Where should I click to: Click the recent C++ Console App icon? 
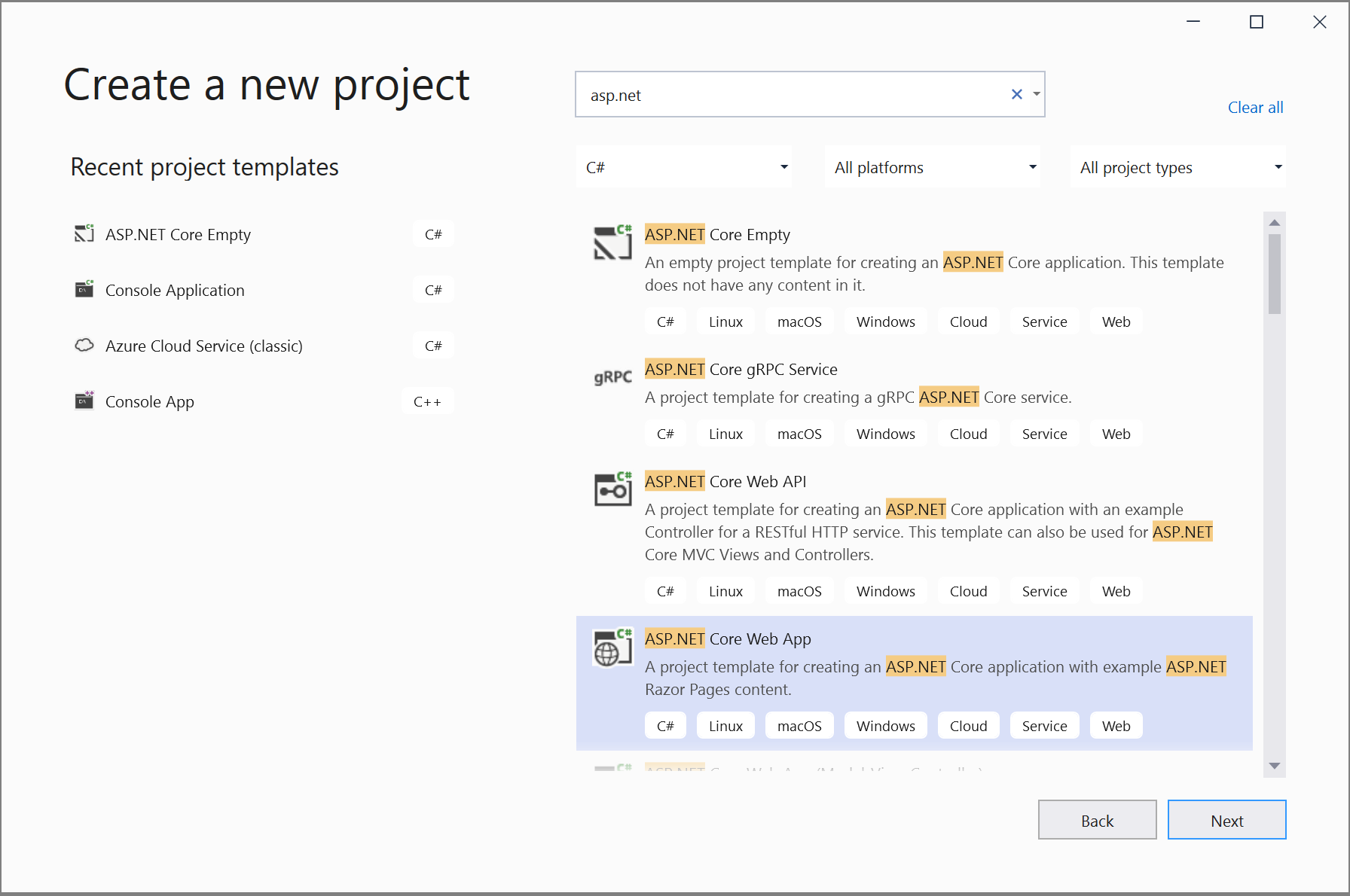[84, 401]
